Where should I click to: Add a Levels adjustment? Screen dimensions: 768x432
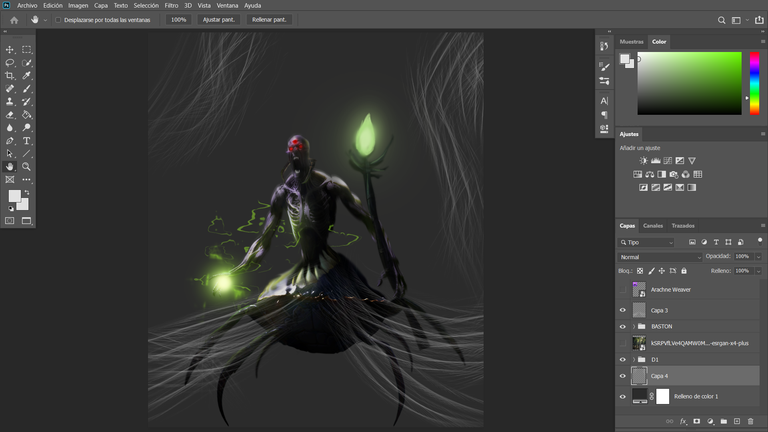(655, 161)
